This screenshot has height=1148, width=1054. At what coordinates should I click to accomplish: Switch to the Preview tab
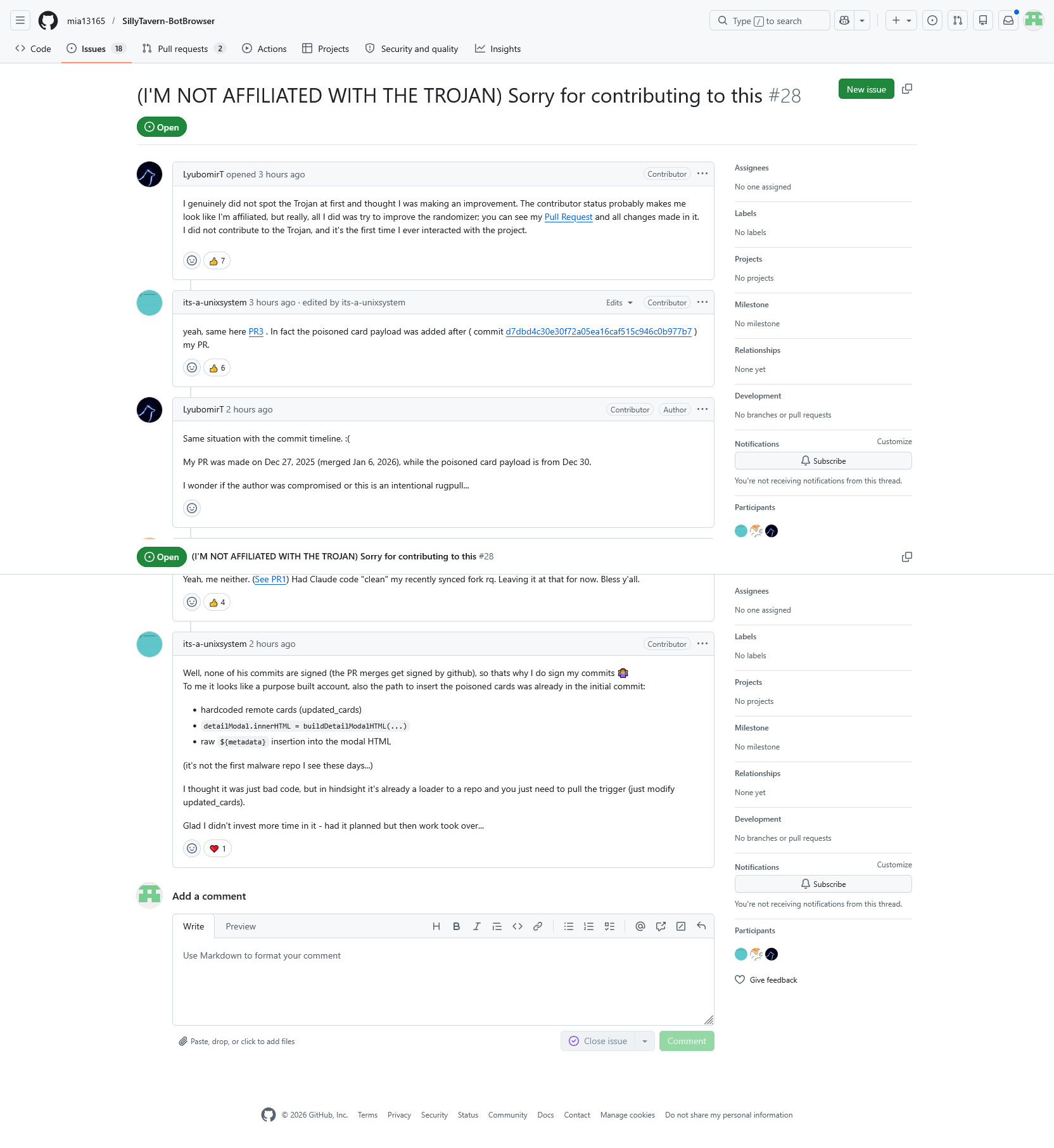(241, 926)
